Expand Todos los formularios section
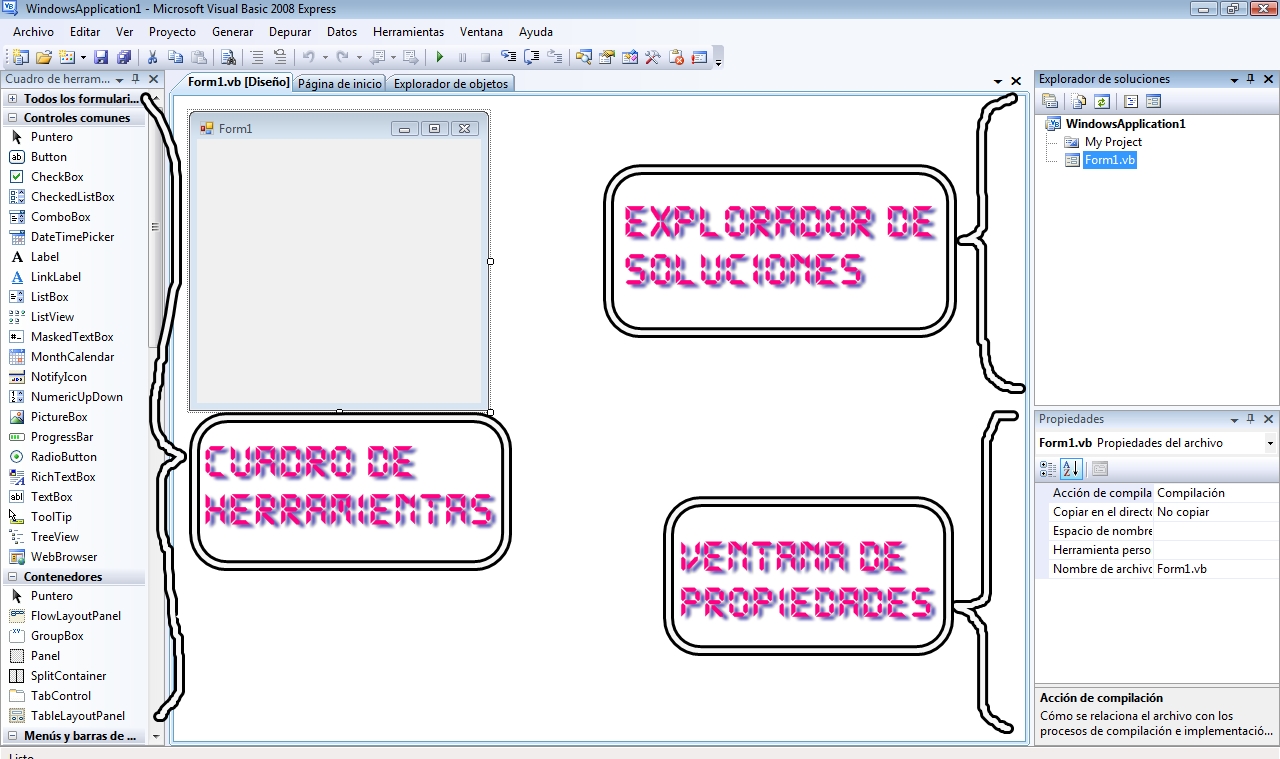The height and width of the screenshot is (759, 1280). click(x=12, y=99)
